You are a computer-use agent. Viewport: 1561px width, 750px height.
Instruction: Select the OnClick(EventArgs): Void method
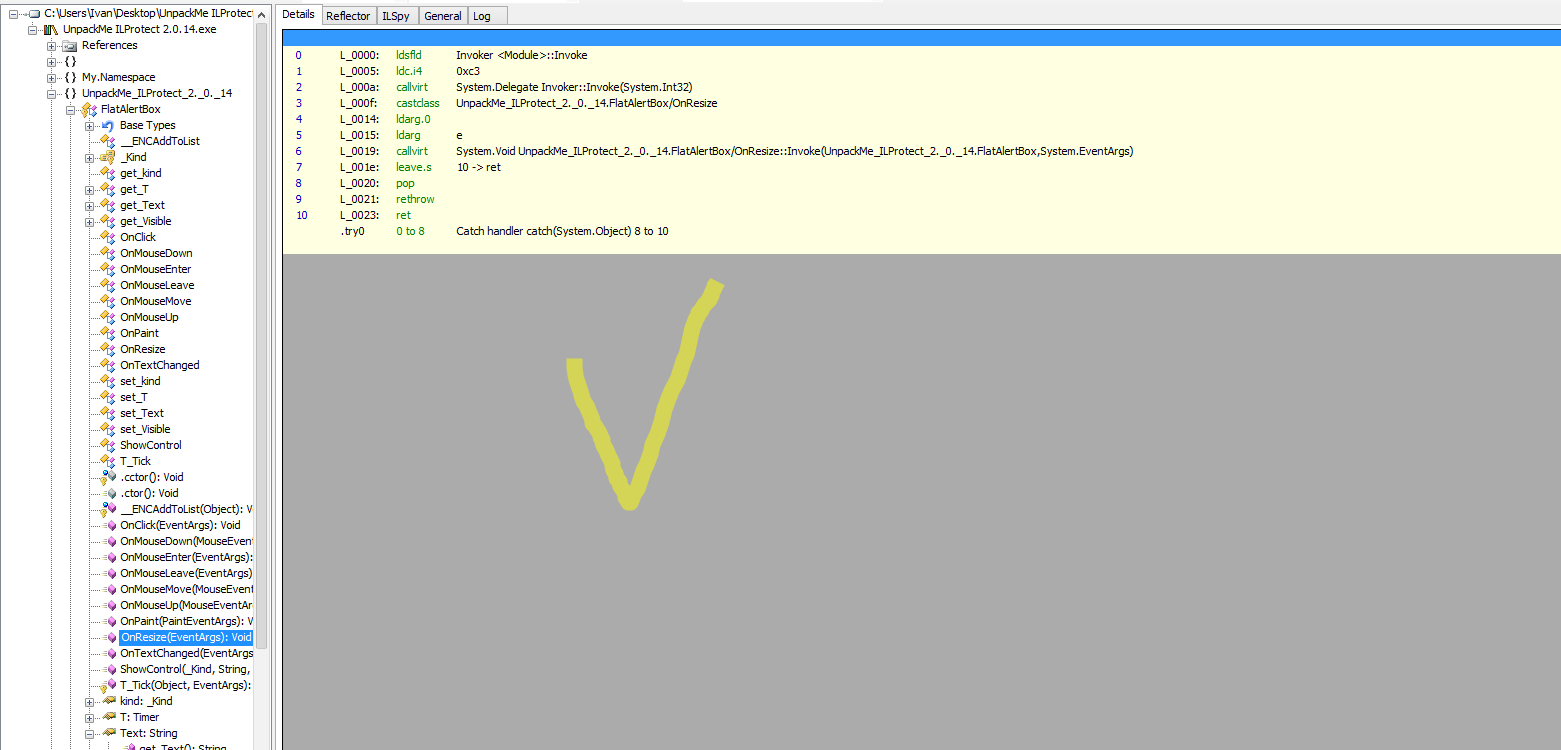[180, 525]
